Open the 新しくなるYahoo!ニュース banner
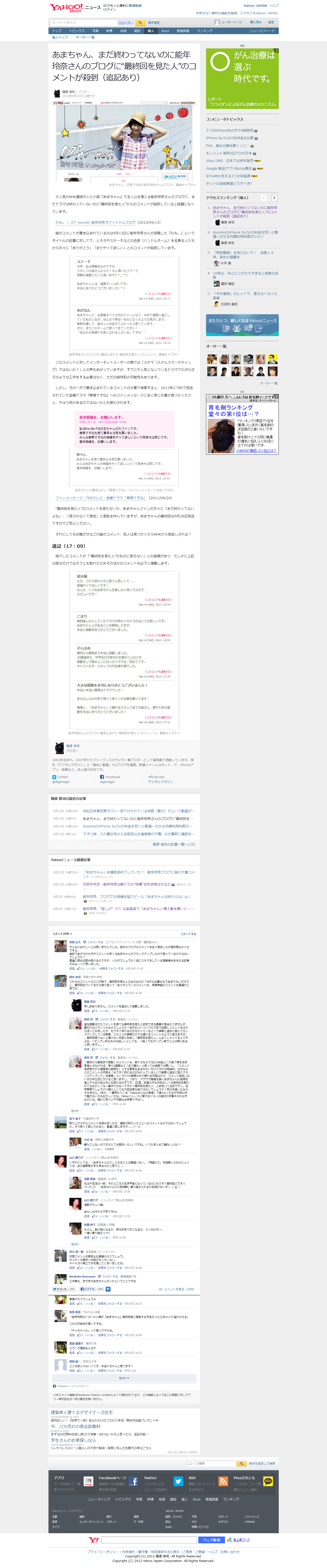 pos(242,325)
